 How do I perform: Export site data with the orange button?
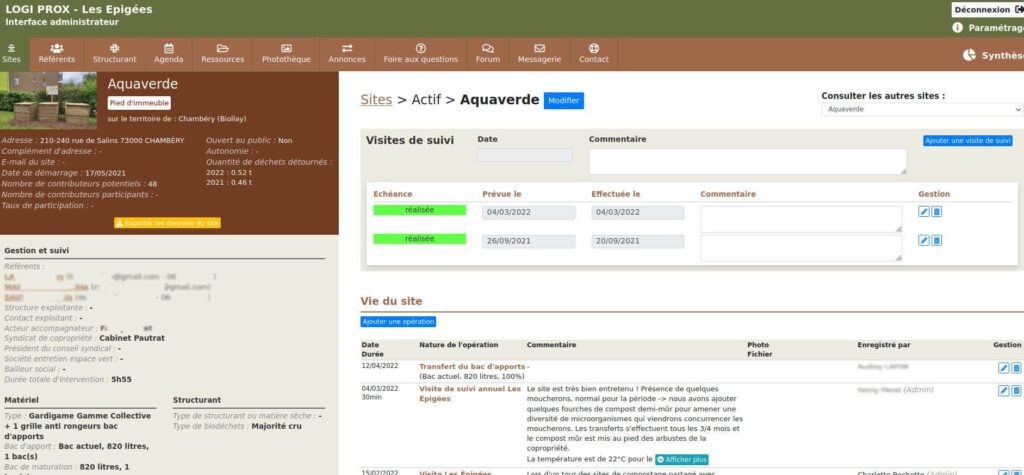click(x=167, y=223)
